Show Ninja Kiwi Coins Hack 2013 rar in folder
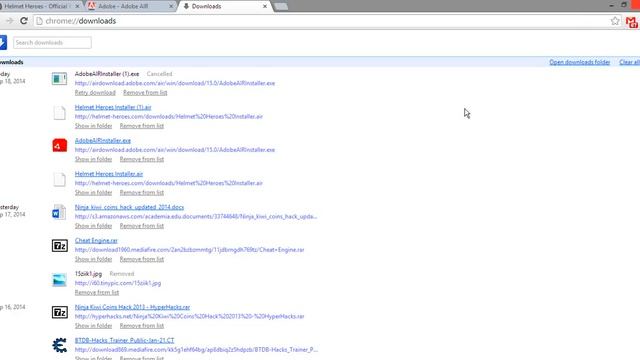 coord(93,326)
